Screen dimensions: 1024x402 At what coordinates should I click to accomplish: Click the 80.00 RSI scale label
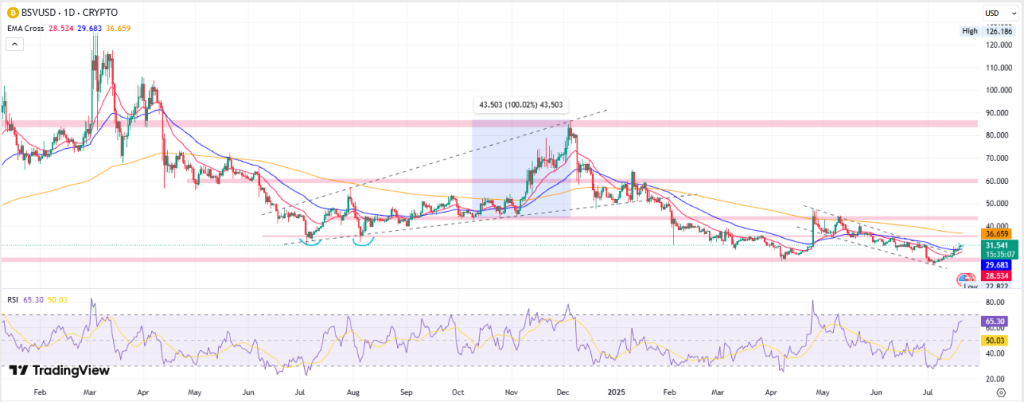point(995,302)
